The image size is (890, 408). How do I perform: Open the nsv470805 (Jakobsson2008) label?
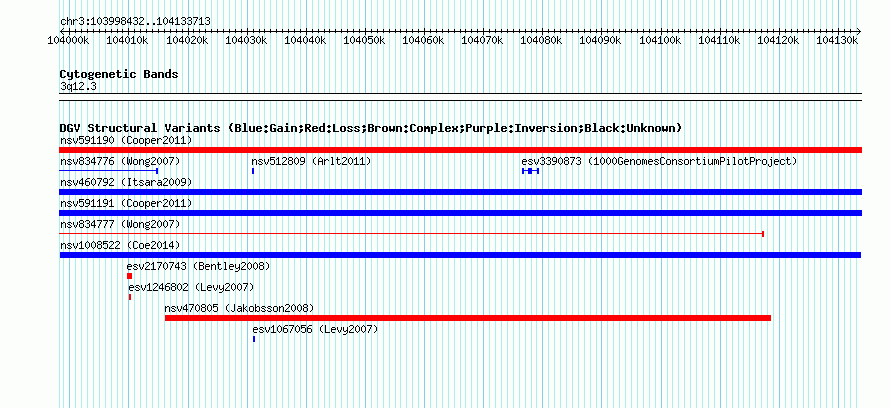click(239, 309)
